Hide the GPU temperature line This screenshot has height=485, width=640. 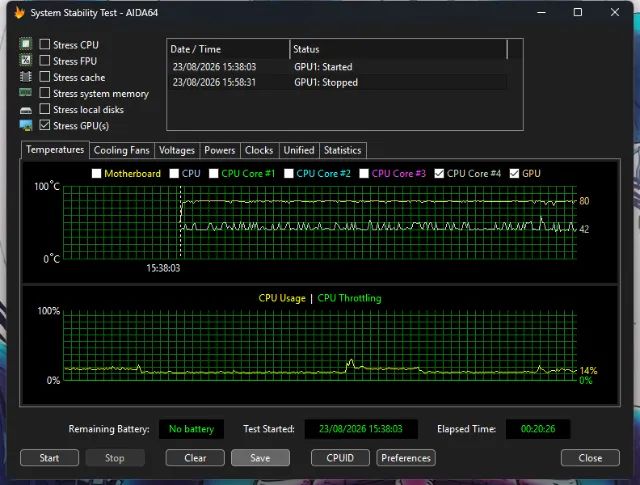pos(514,174)
